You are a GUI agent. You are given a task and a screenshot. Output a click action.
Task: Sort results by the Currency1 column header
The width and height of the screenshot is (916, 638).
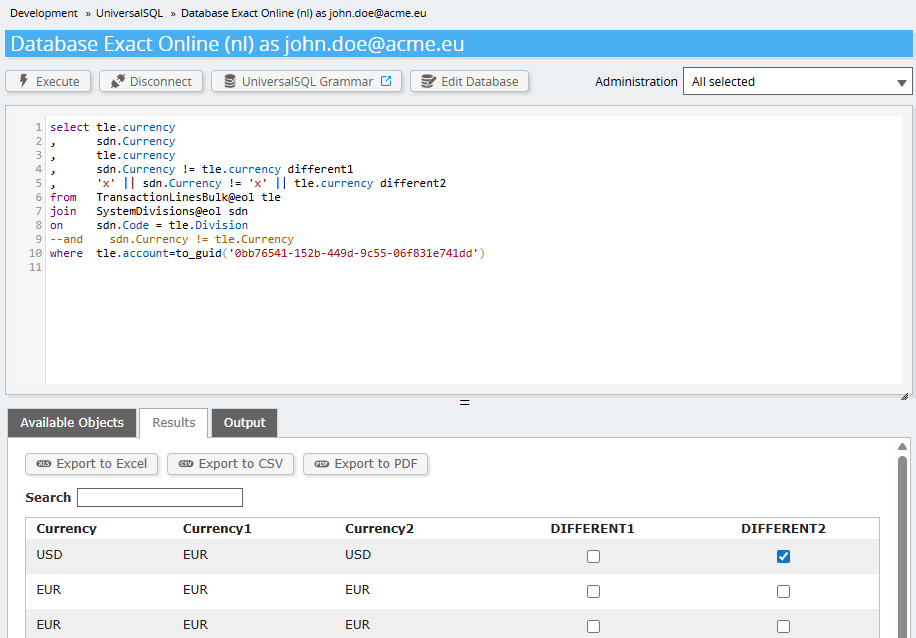pos(216,528)
